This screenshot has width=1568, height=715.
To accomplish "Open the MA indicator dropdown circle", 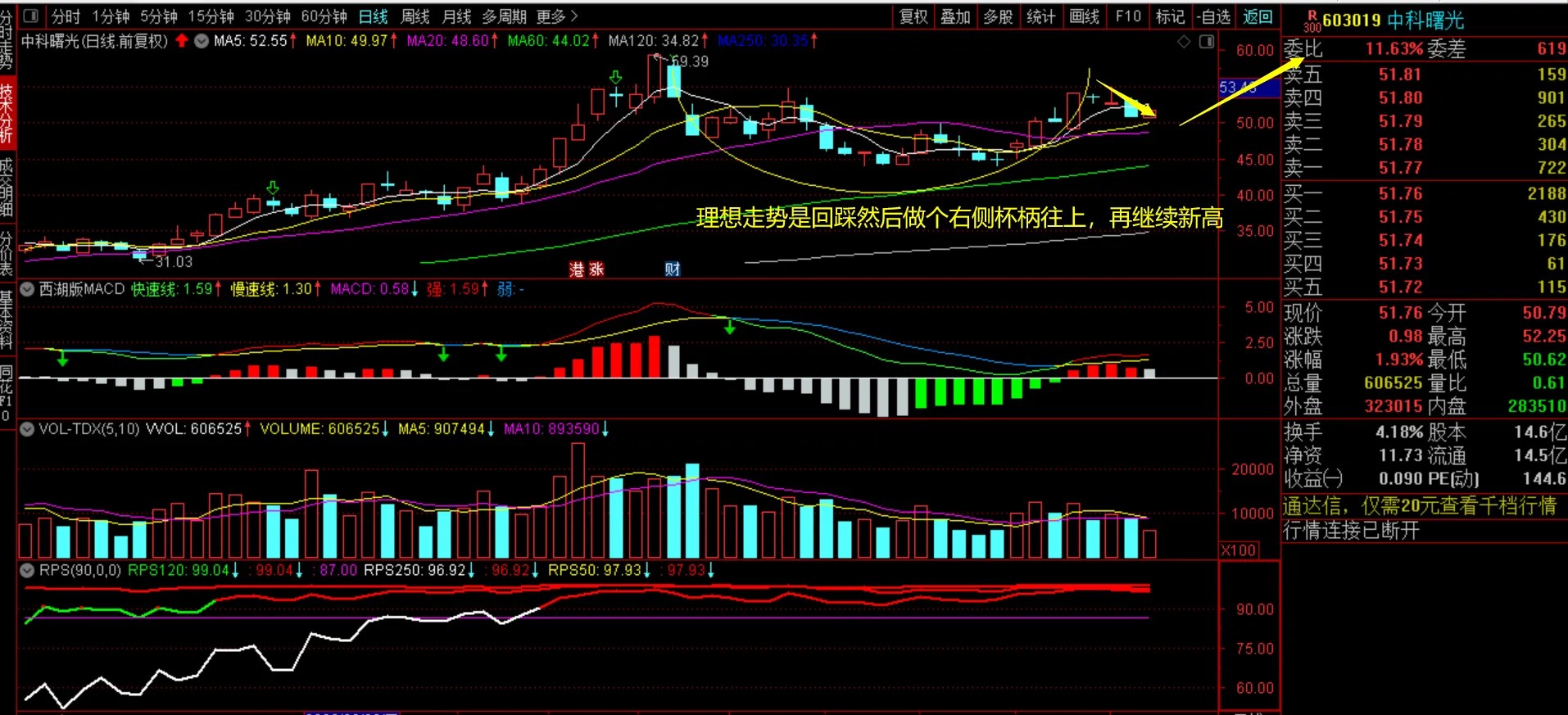I will tap(201, 40).
